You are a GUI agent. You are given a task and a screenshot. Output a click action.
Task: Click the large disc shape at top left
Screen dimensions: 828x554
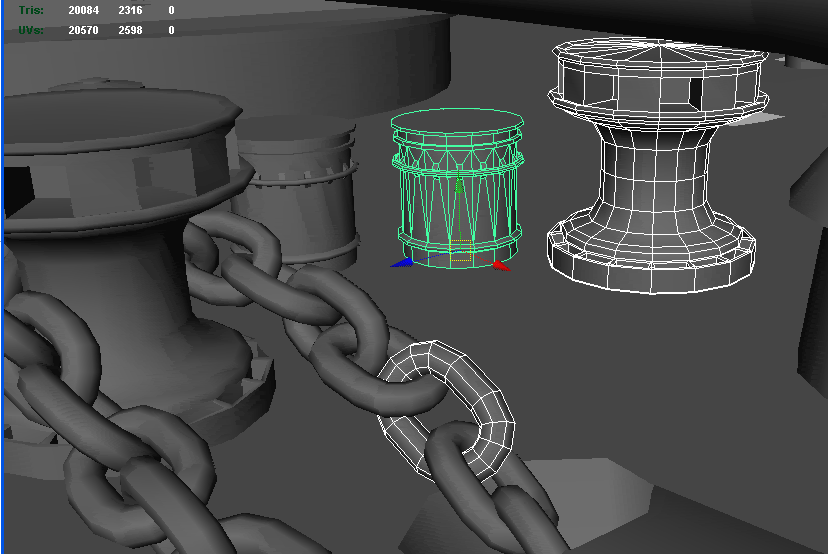pyautogui.click(x=230, y=40)
